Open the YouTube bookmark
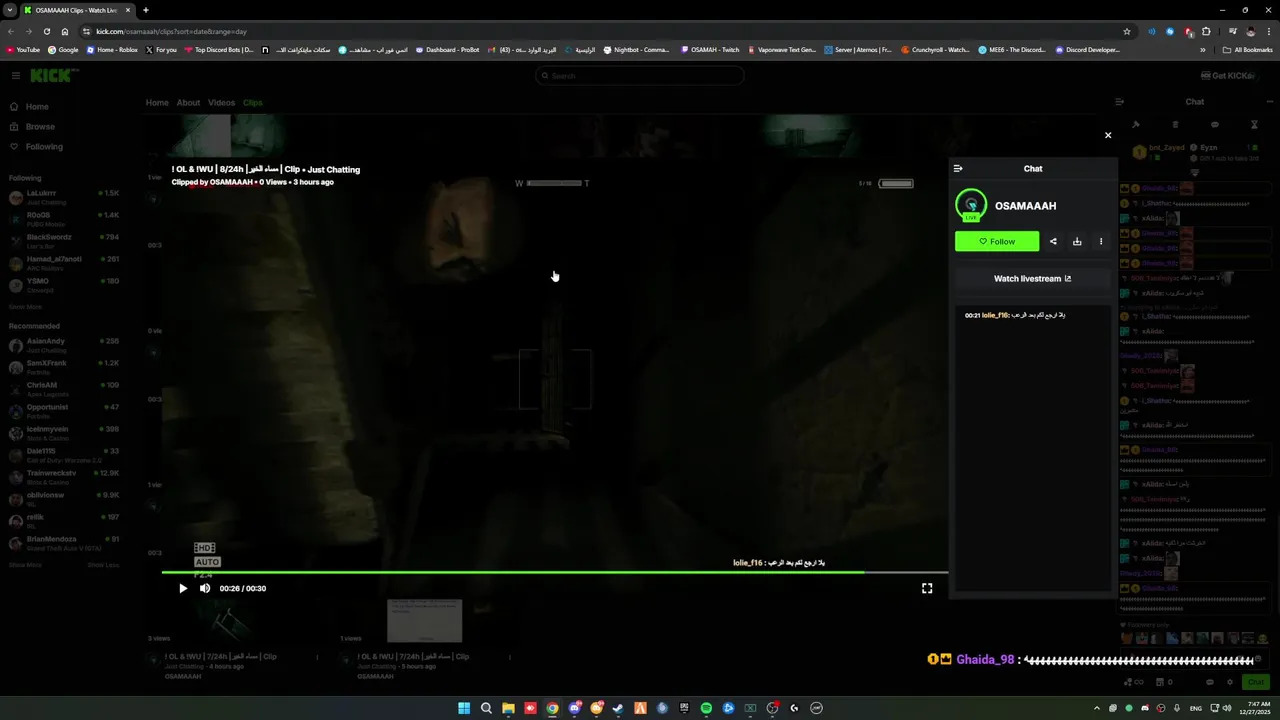 click(x=23, y=49)
